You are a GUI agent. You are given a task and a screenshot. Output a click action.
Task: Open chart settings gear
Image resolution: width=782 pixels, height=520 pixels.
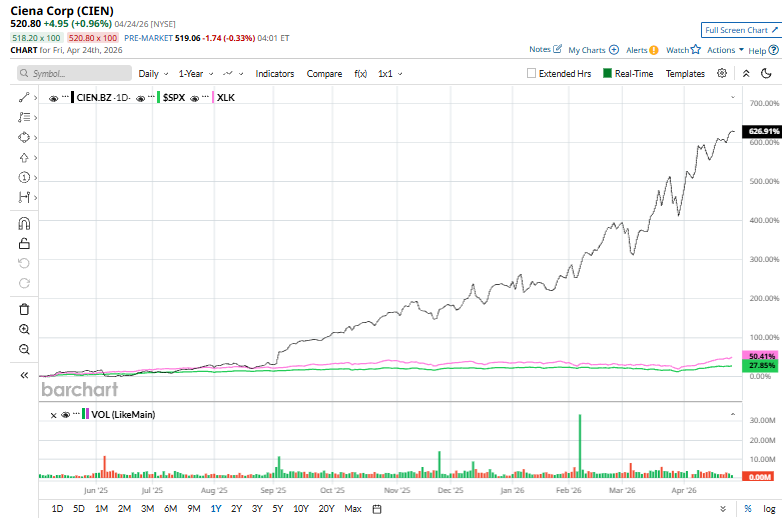click(722, 73)
